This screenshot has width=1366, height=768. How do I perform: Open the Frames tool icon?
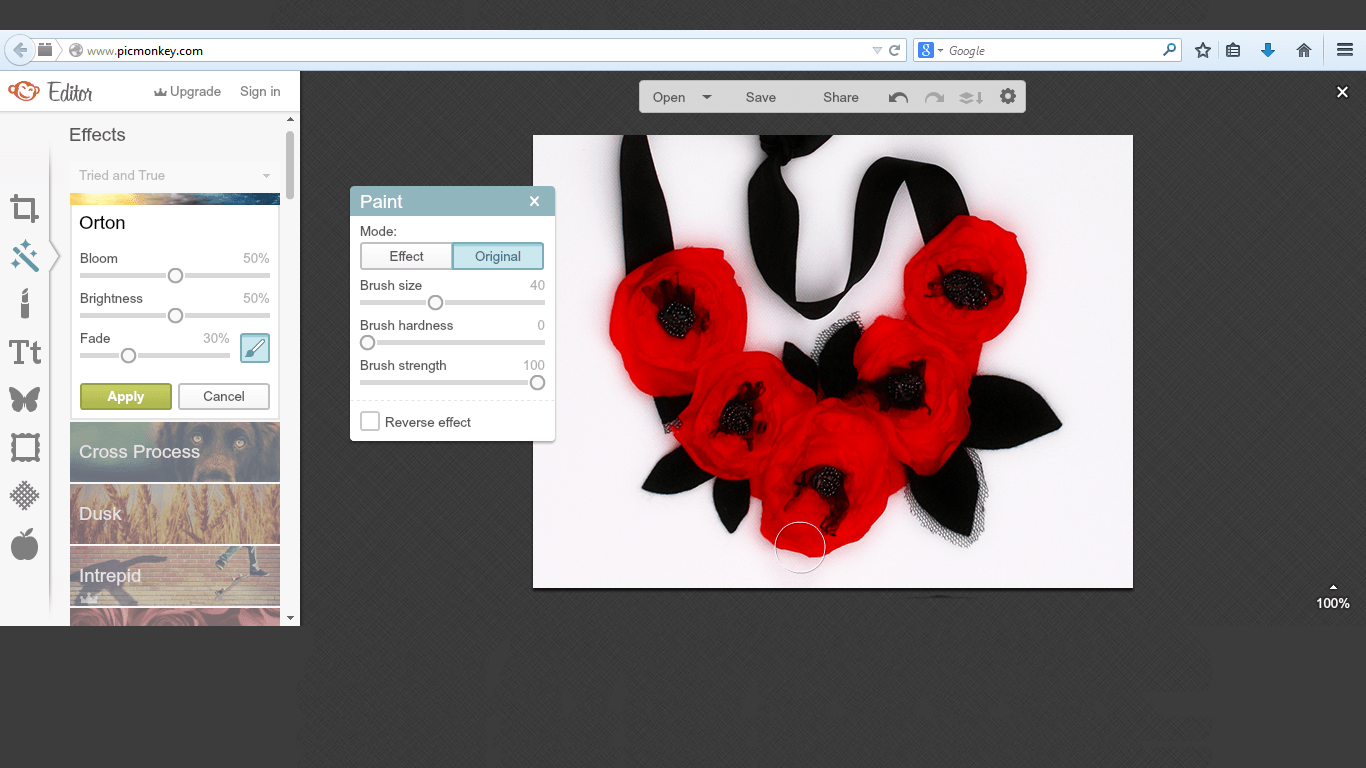25,448
